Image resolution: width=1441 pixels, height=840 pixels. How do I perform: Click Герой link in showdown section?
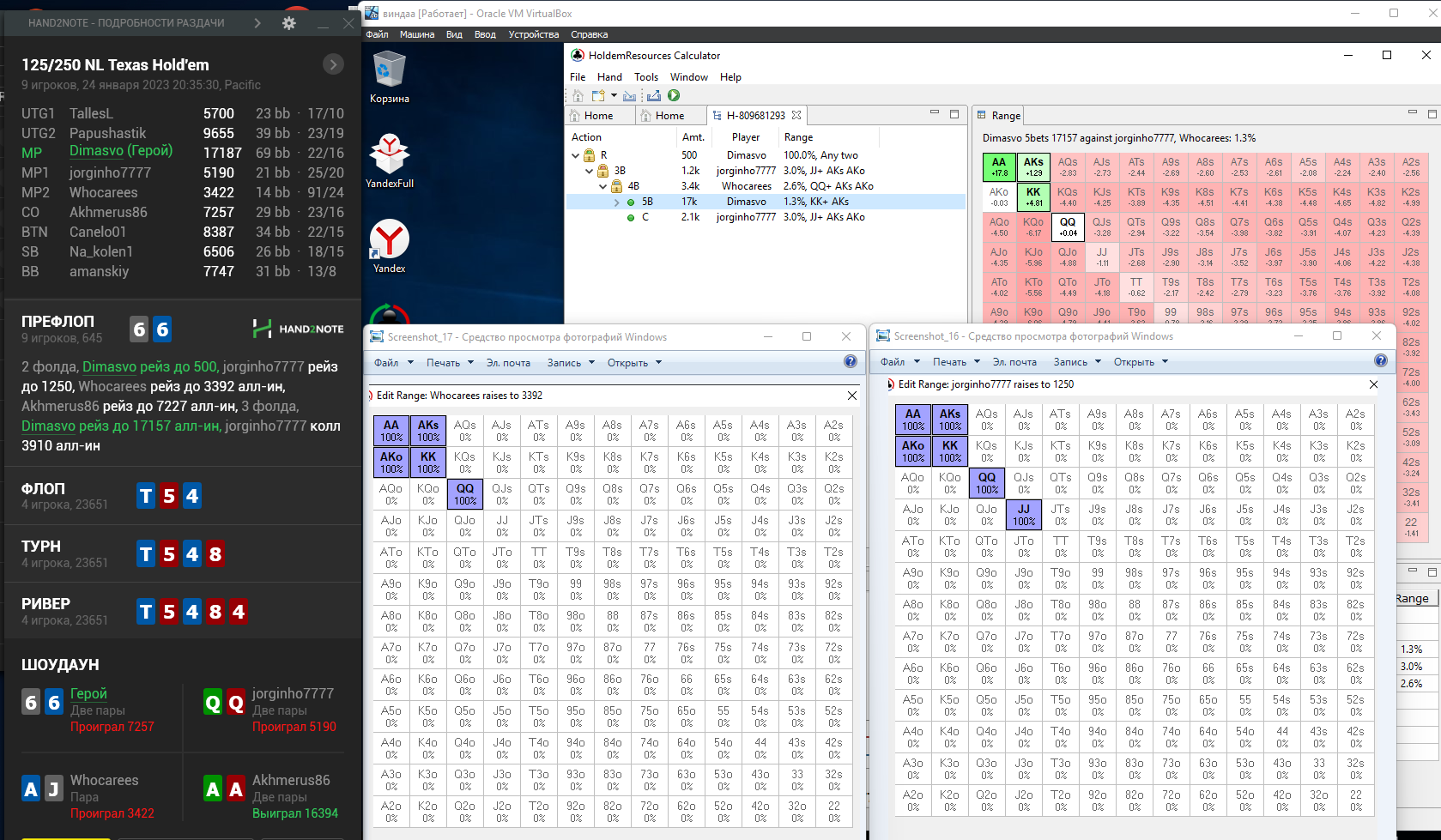tap(88, 693)
